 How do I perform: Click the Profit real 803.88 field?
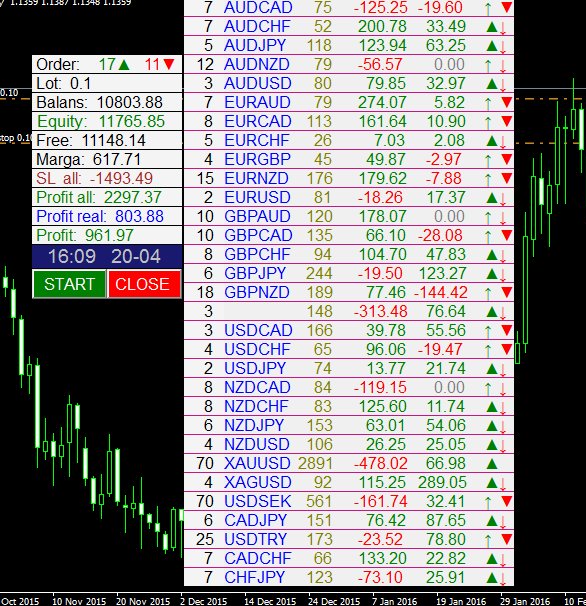[107, 216]
